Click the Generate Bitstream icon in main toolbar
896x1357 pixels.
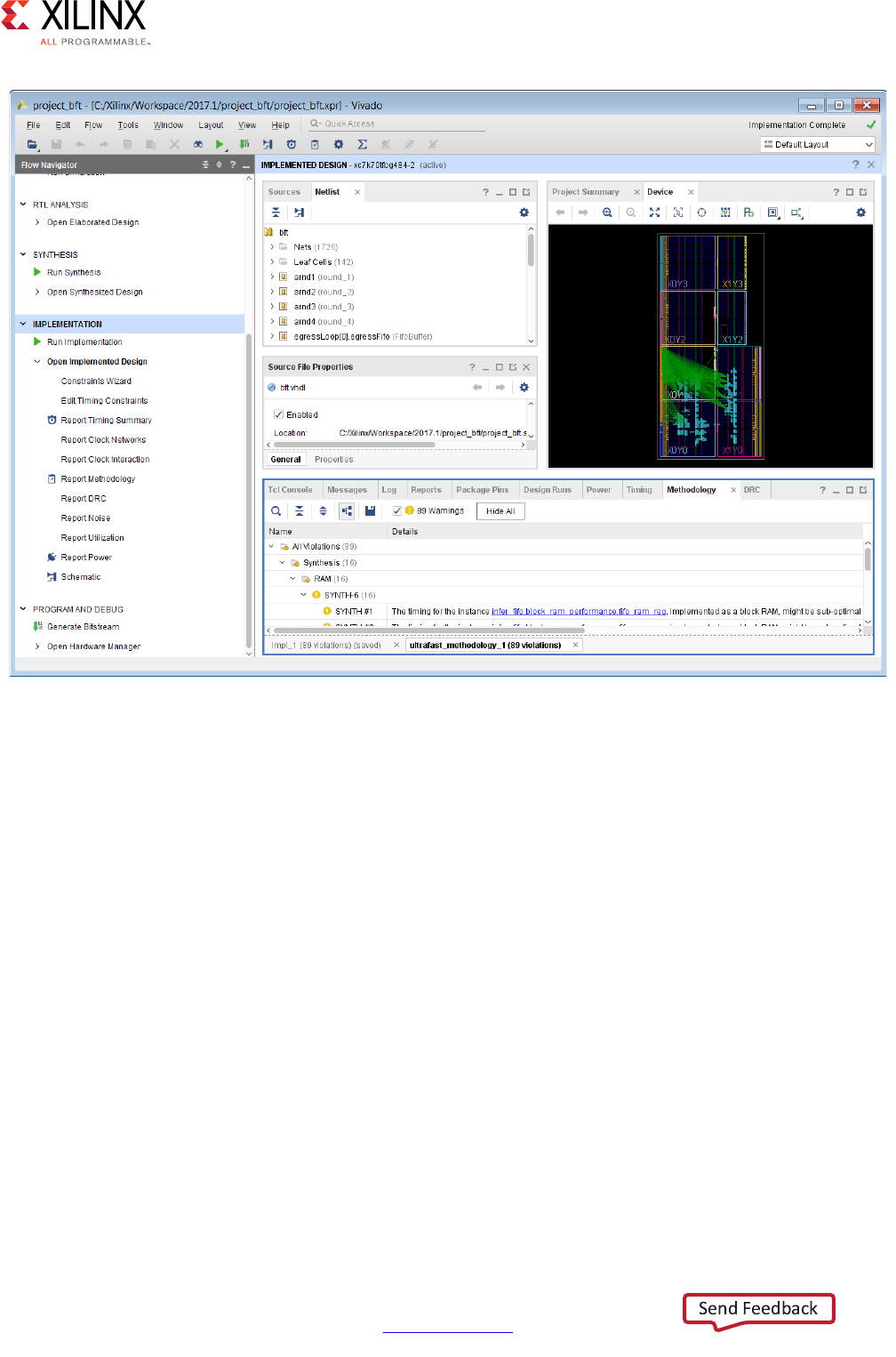click(x=244, y=144)
